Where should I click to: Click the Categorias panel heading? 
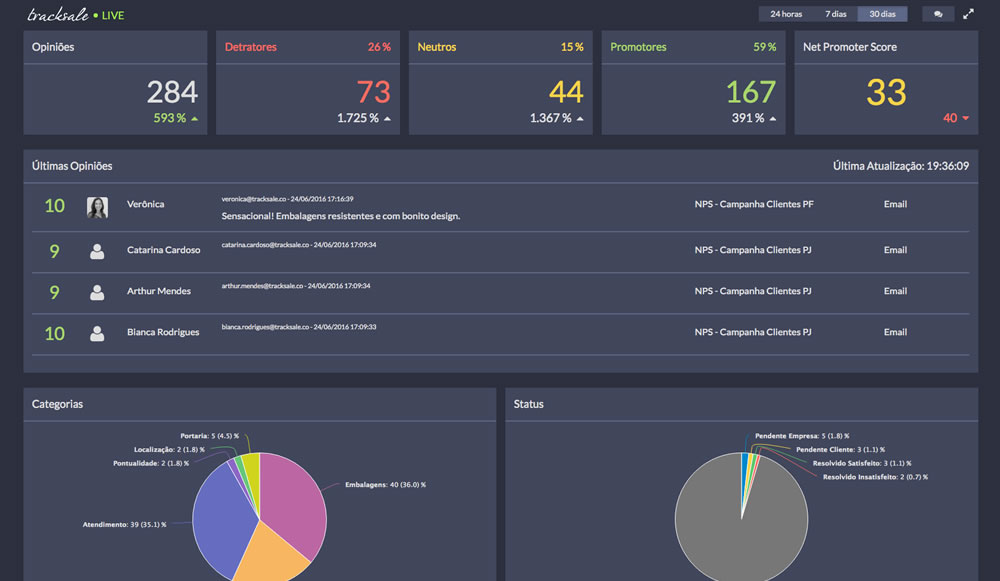pos(57,404)
